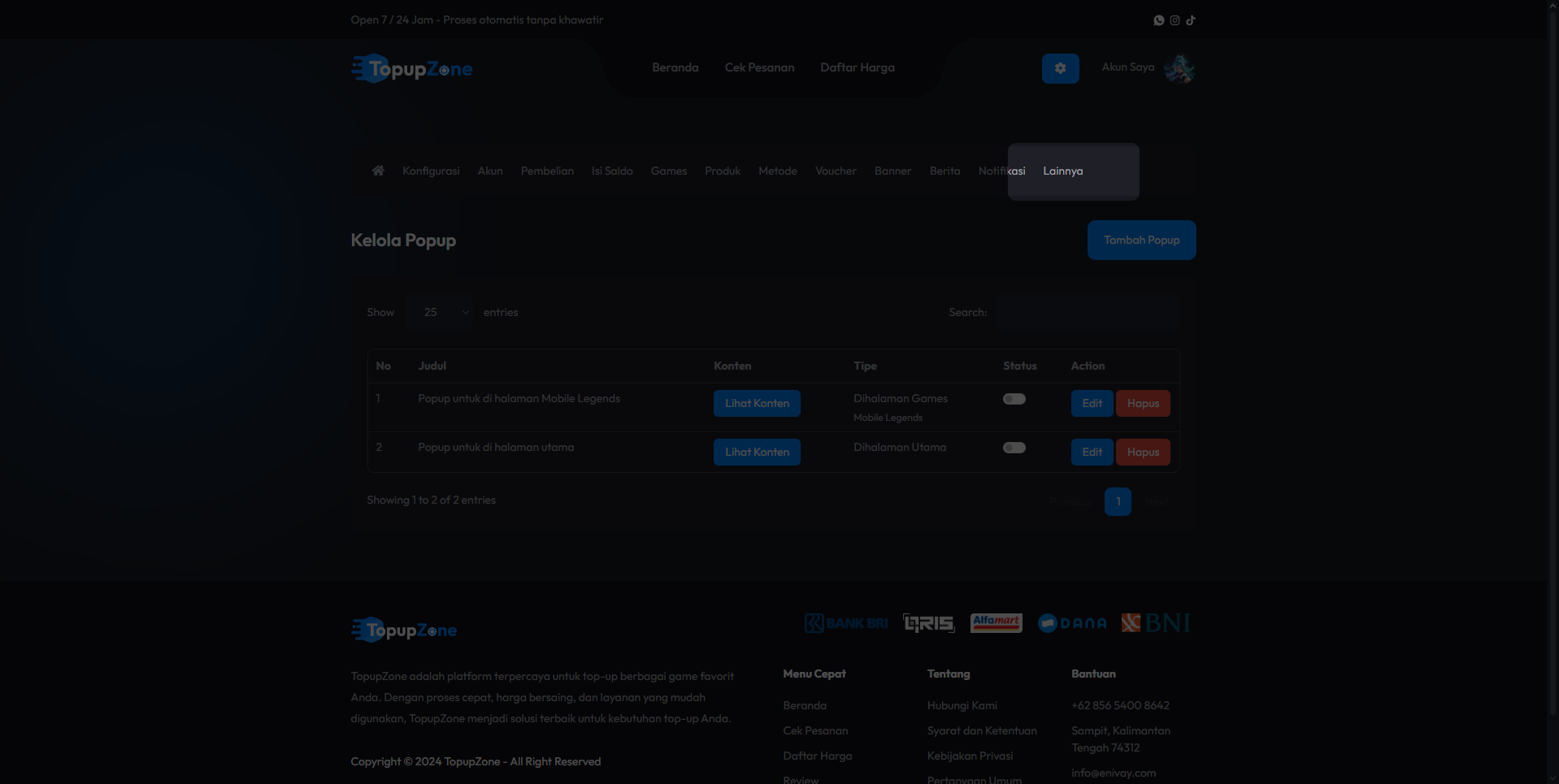Viewport: 1559px width, 784px height.
Task: Toggle status for Mobile Legends popup
Action: [x=1014, y=399]
